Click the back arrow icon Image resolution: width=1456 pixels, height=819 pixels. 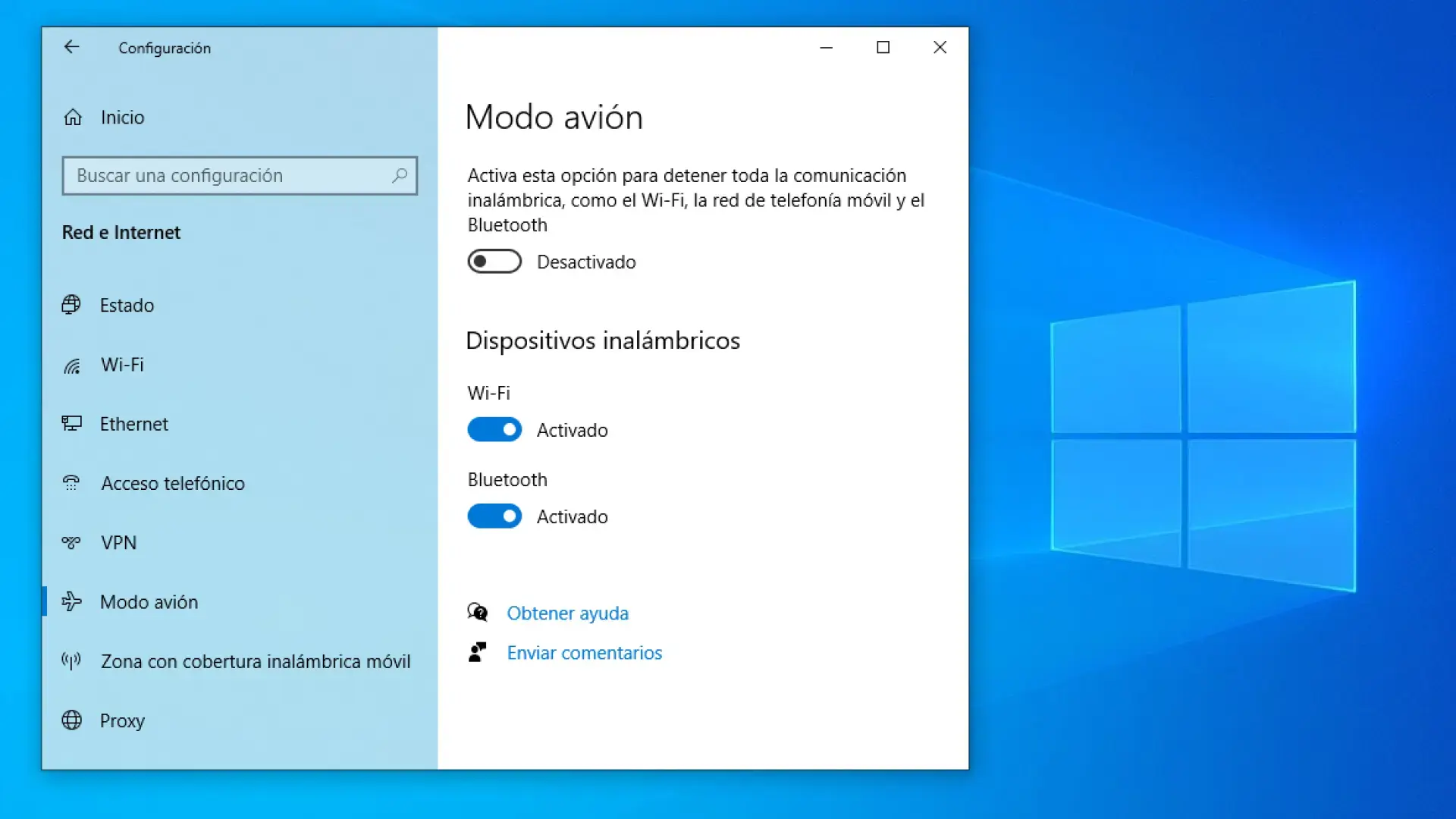(x=71, y=47)
